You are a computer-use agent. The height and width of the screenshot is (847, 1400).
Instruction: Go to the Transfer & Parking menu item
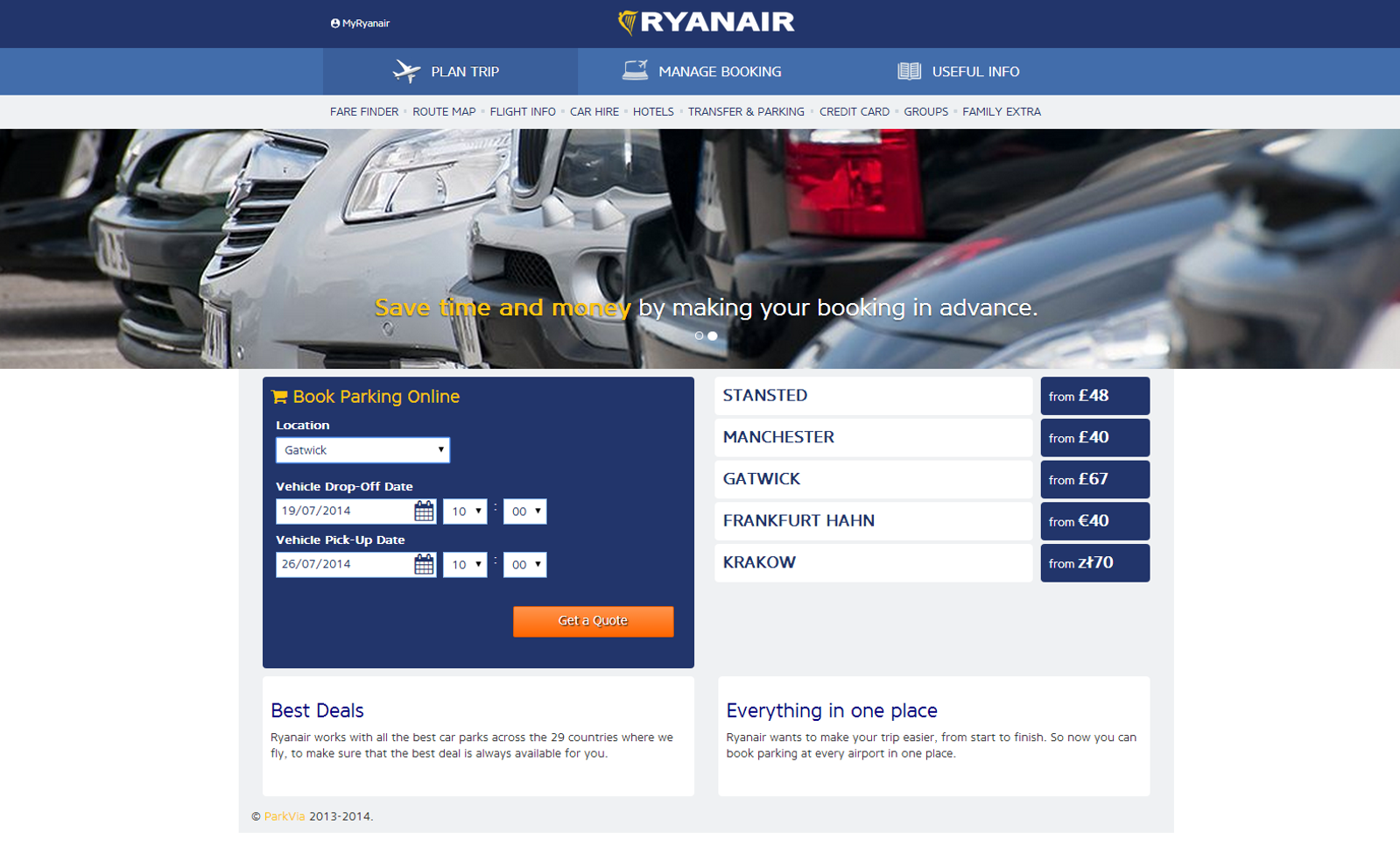[x=745, y=112]
